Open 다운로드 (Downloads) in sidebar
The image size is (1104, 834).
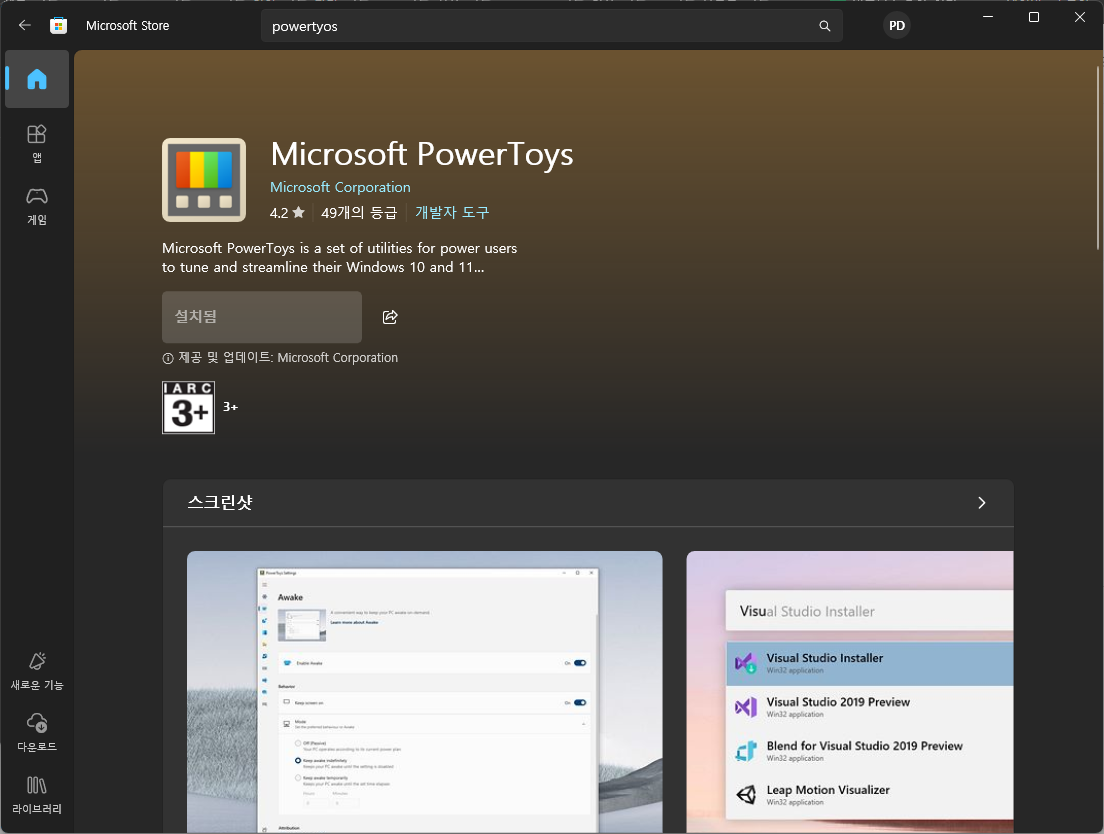tap(37, 732)
